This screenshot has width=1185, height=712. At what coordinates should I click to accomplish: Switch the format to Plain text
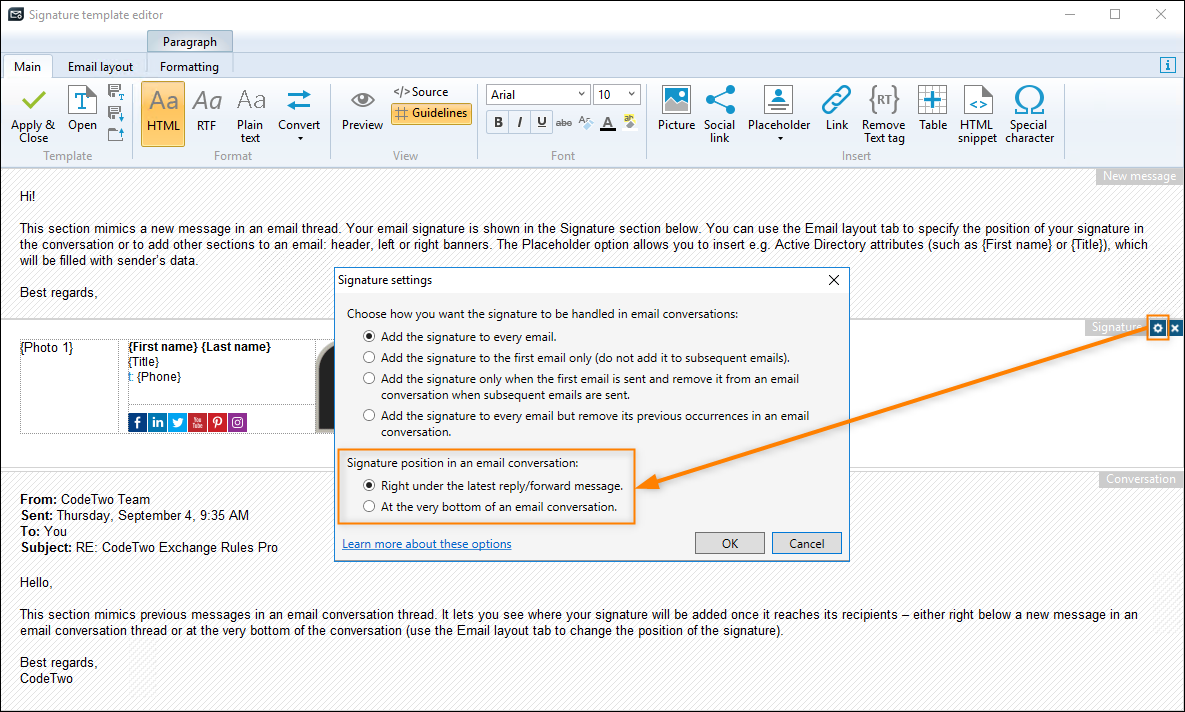[250, 112]
